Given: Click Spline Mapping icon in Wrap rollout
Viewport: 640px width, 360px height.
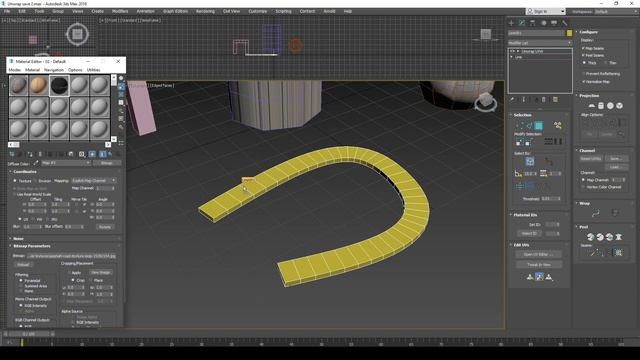Looking at the screenshot, I should (x=596, y=213).
